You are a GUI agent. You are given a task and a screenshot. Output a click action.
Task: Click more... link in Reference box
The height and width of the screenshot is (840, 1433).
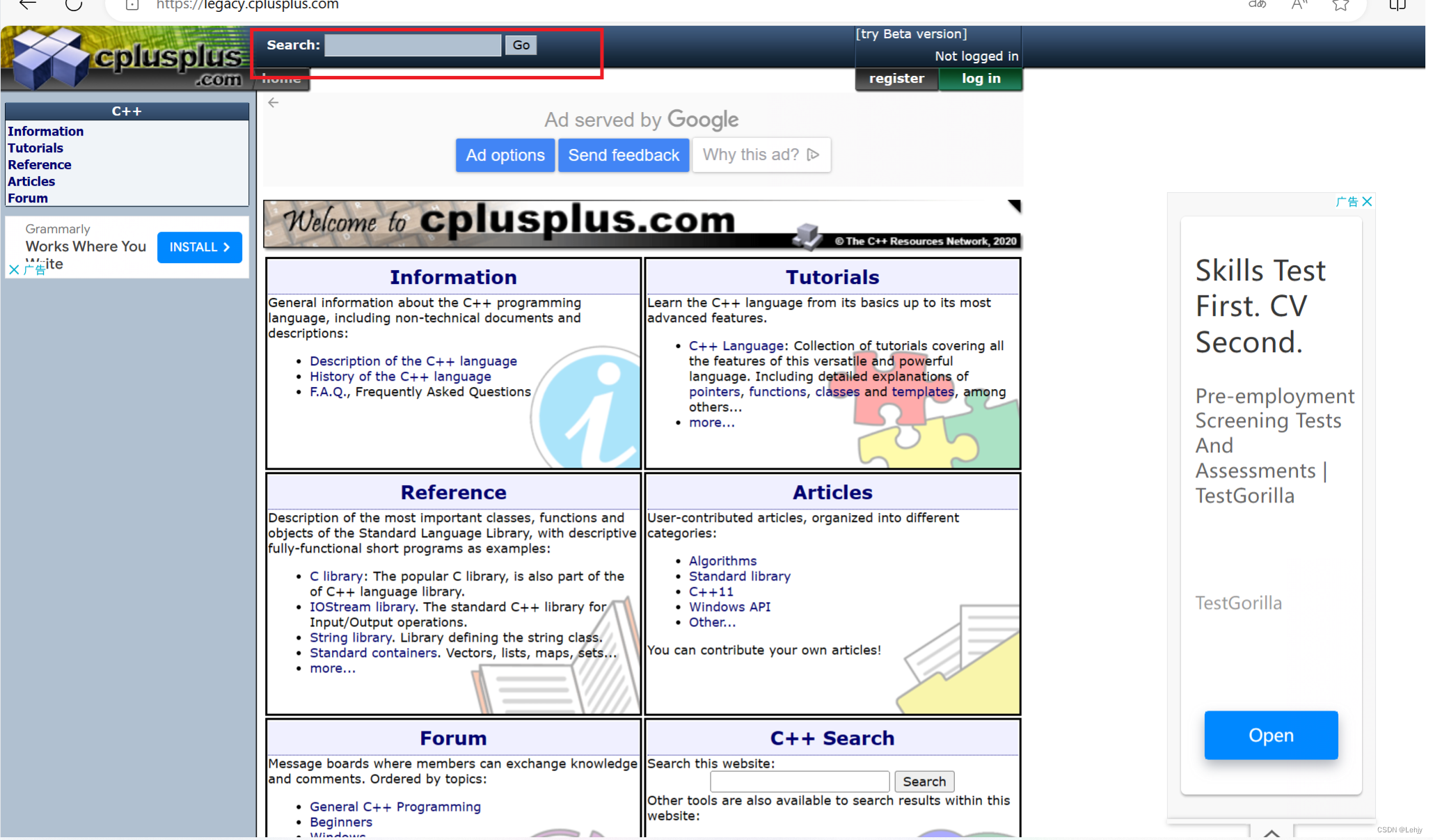pyautogui.click(x=332, y=668)
